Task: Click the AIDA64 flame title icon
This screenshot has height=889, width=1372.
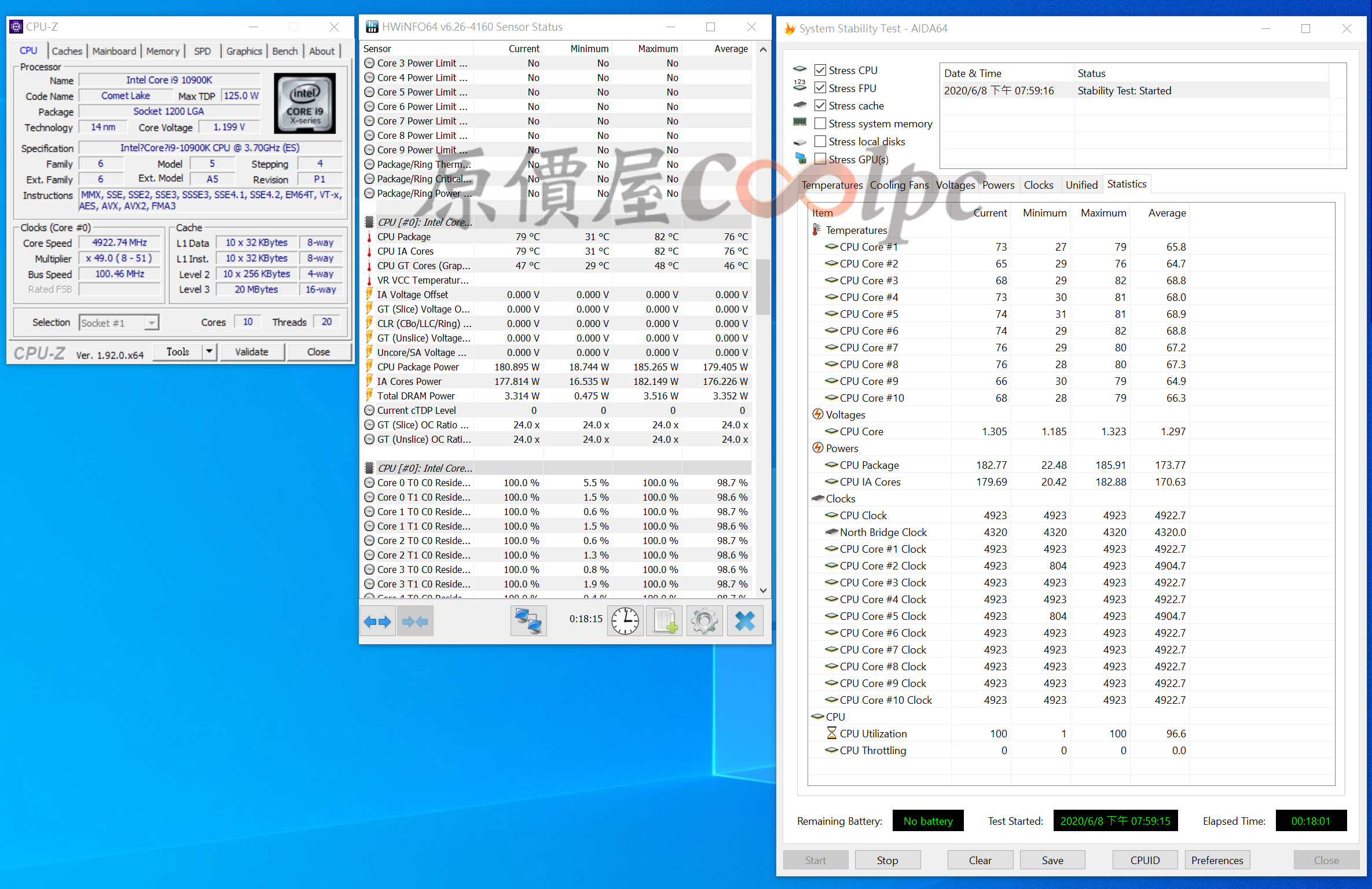Action: coord(789,28)
